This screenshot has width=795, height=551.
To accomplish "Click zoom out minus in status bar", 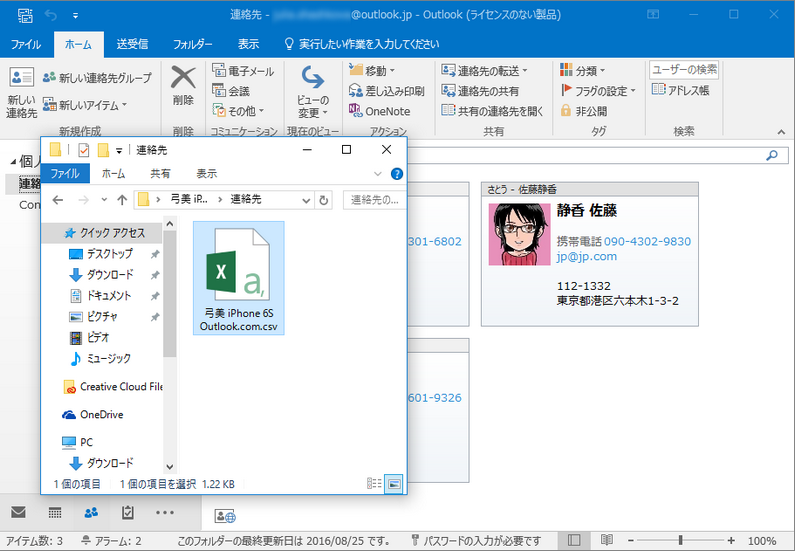I will pyautogui.click(x=631, y=541).
